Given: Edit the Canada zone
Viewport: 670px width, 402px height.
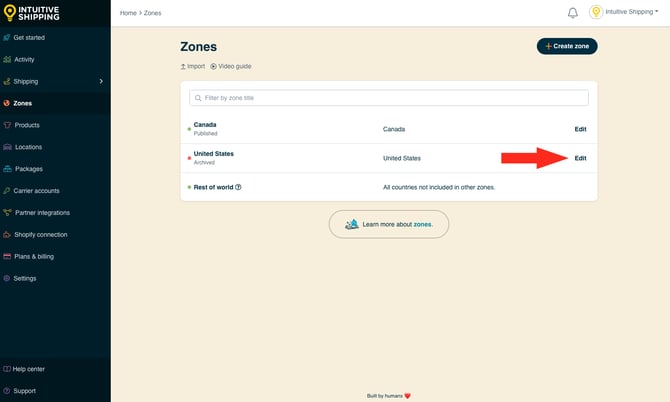Looking at the screenshot, I should [580, 129].
